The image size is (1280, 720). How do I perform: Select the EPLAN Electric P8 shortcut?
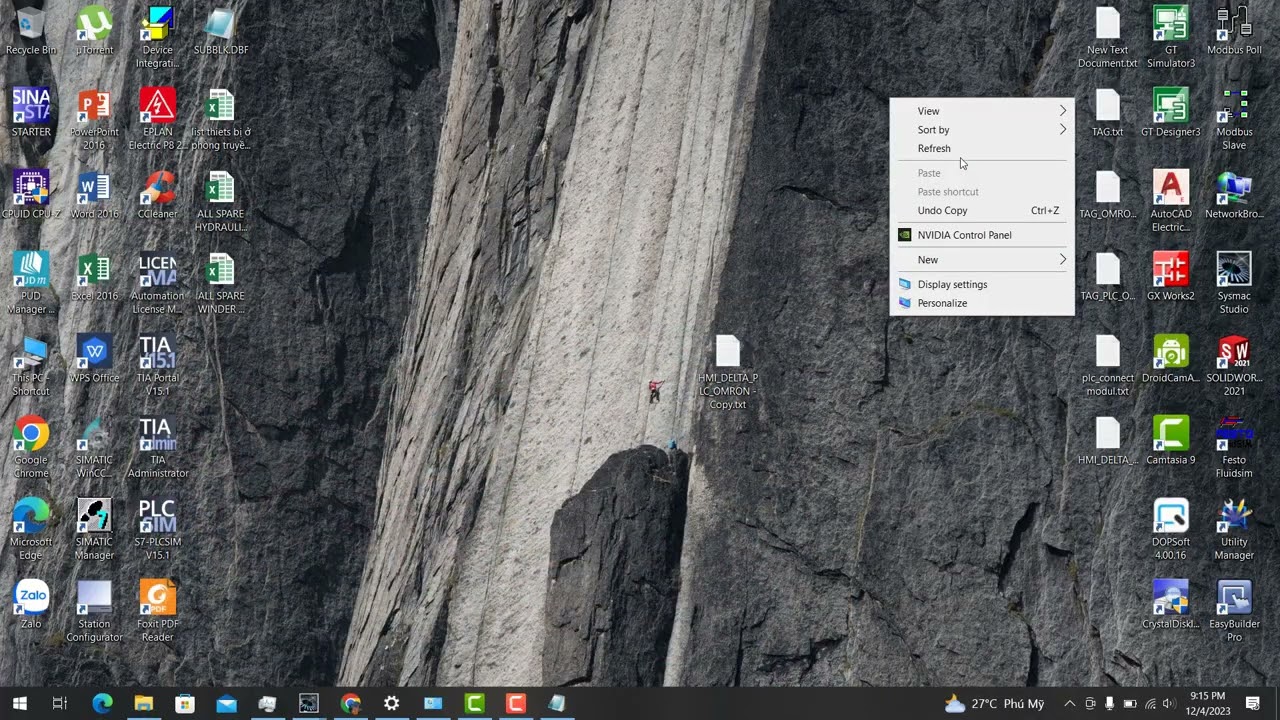click(158, 120)
